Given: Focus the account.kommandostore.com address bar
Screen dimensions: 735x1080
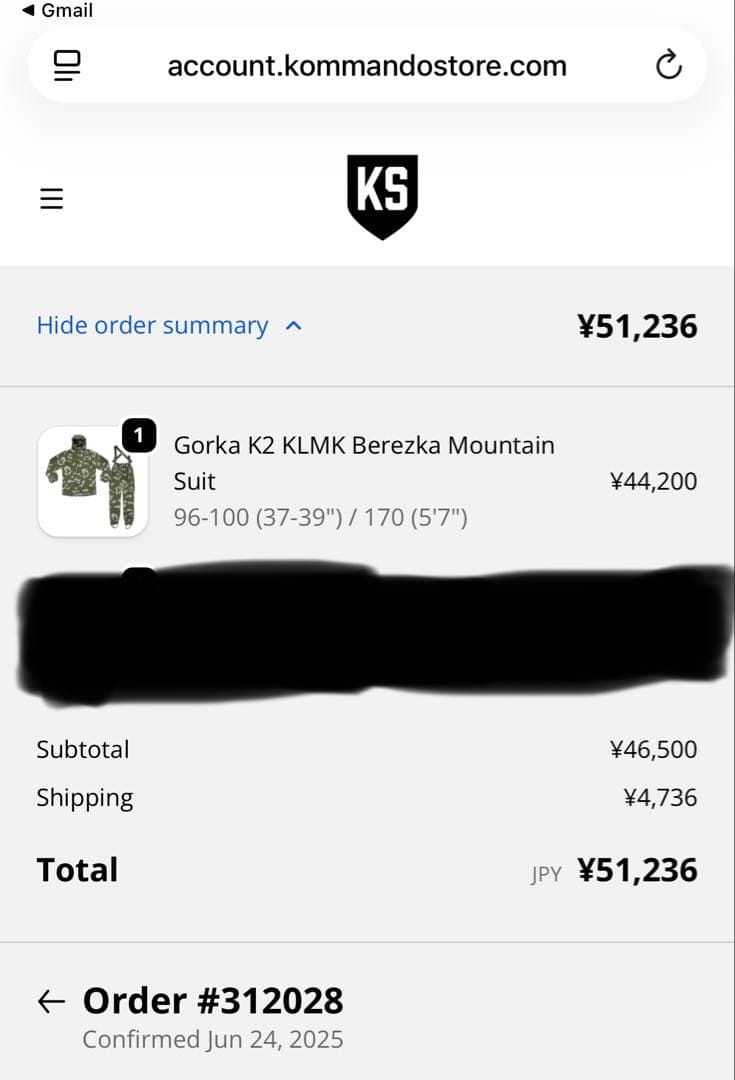Looking at the screenshot, I should [x=367, y=66].
